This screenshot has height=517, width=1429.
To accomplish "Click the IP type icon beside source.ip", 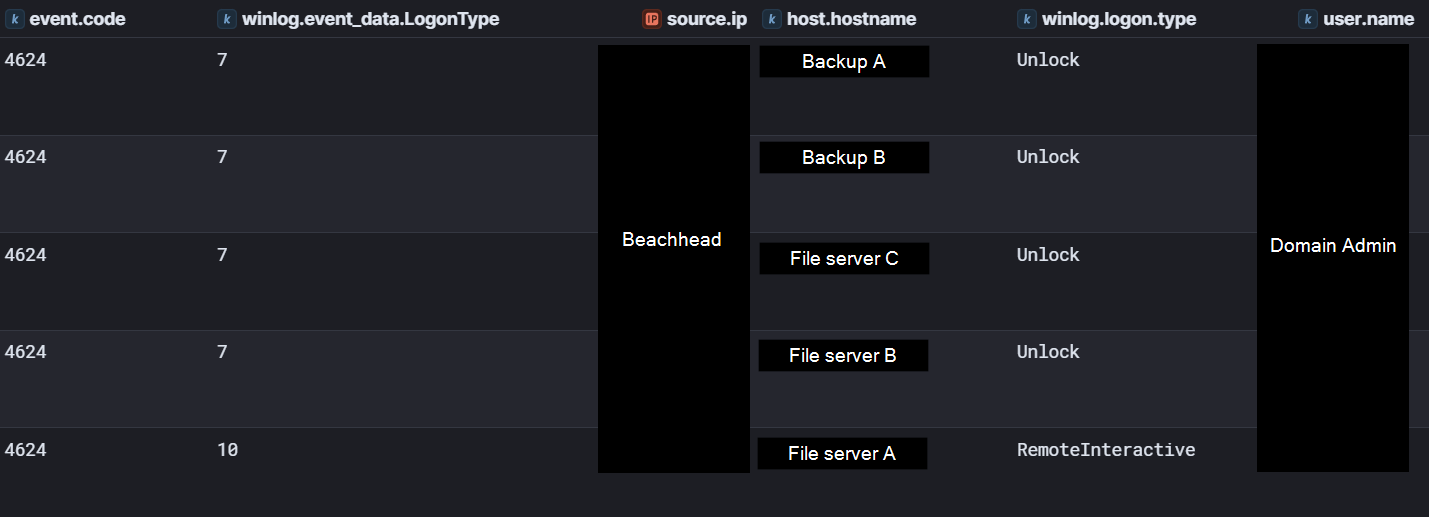I will [x=652, y=19].
